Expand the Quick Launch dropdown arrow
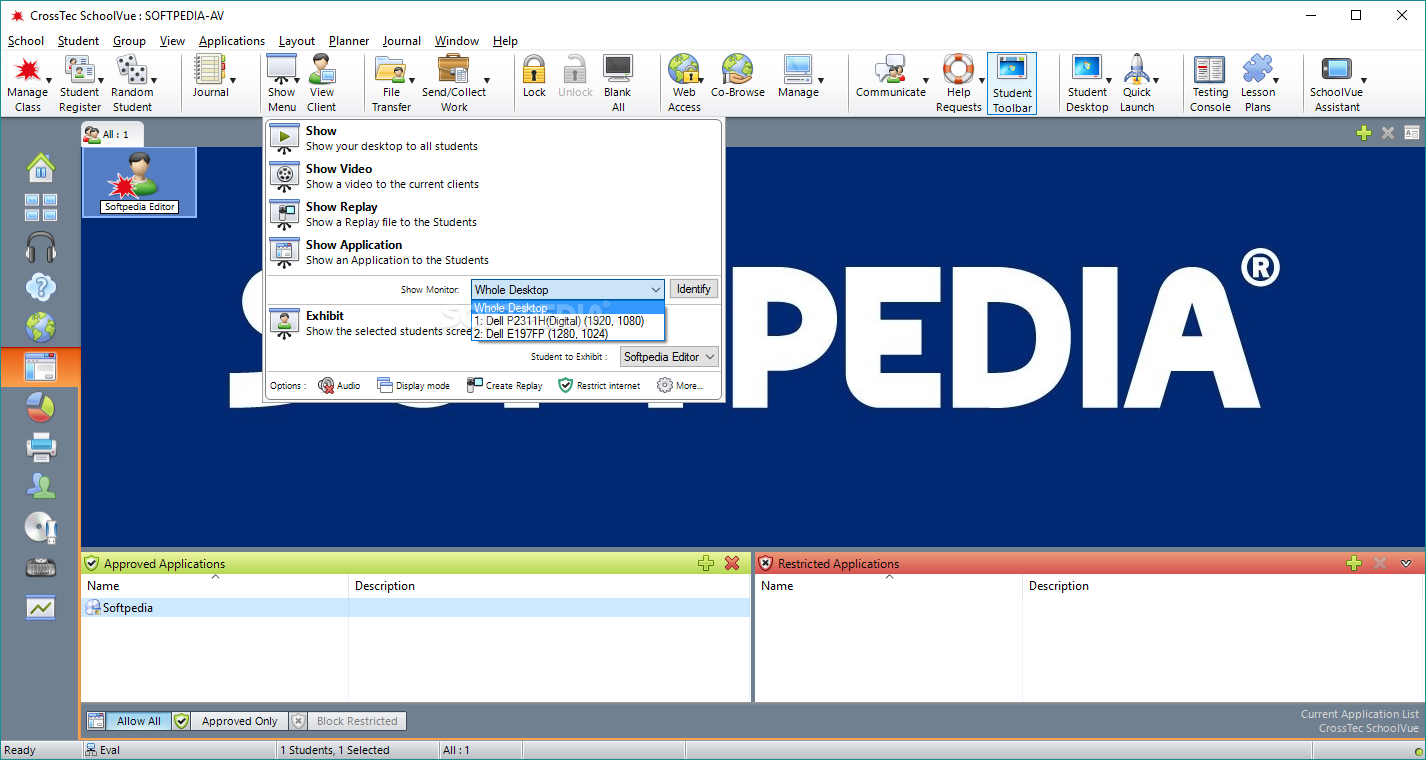 point(1156,81)
